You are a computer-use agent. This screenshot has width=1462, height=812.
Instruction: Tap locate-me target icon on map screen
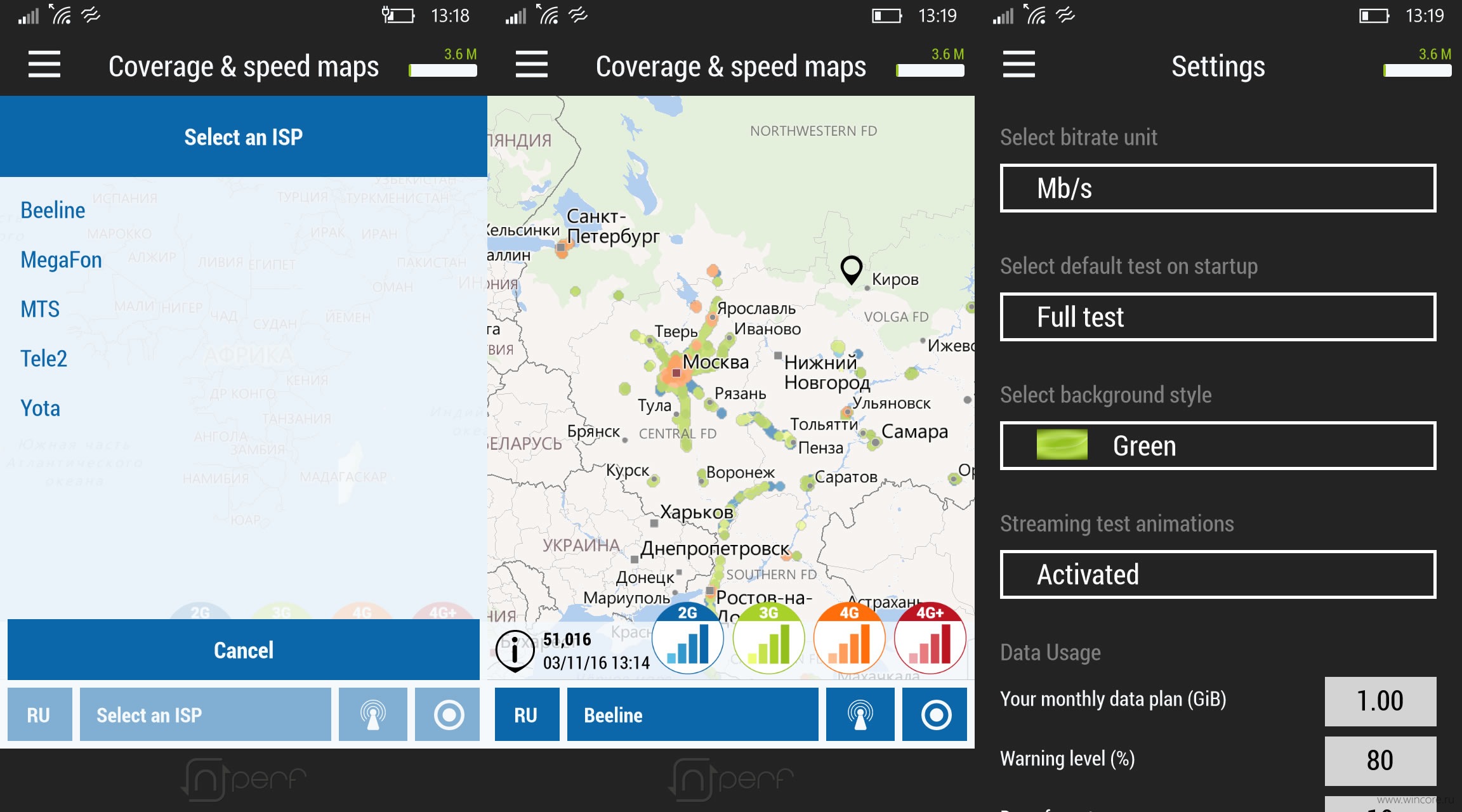point(935,715)
